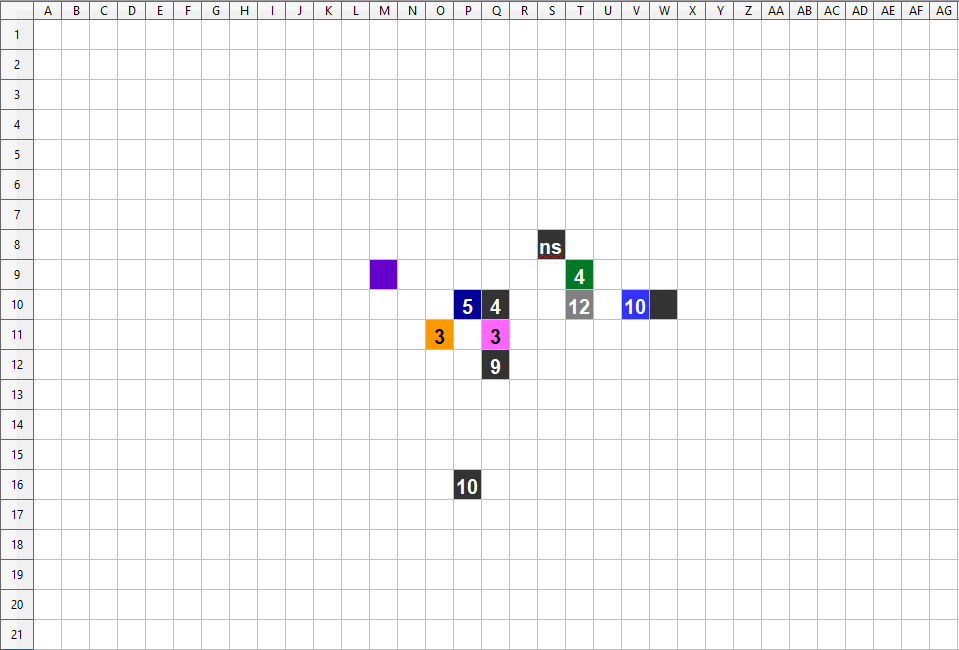Select row 1 via its header
Image resolution: width=959 pixels, height=650 pixels.
point(16,35)
